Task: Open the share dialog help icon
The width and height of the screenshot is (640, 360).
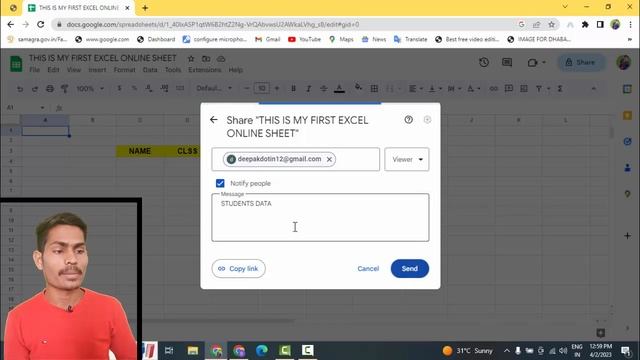Action: [x=409, y=120]
